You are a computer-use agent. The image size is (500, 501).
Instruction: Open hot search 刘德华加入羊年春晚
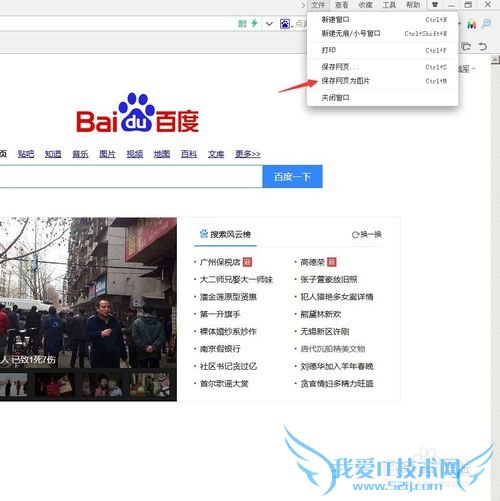[x=337, y=366]
